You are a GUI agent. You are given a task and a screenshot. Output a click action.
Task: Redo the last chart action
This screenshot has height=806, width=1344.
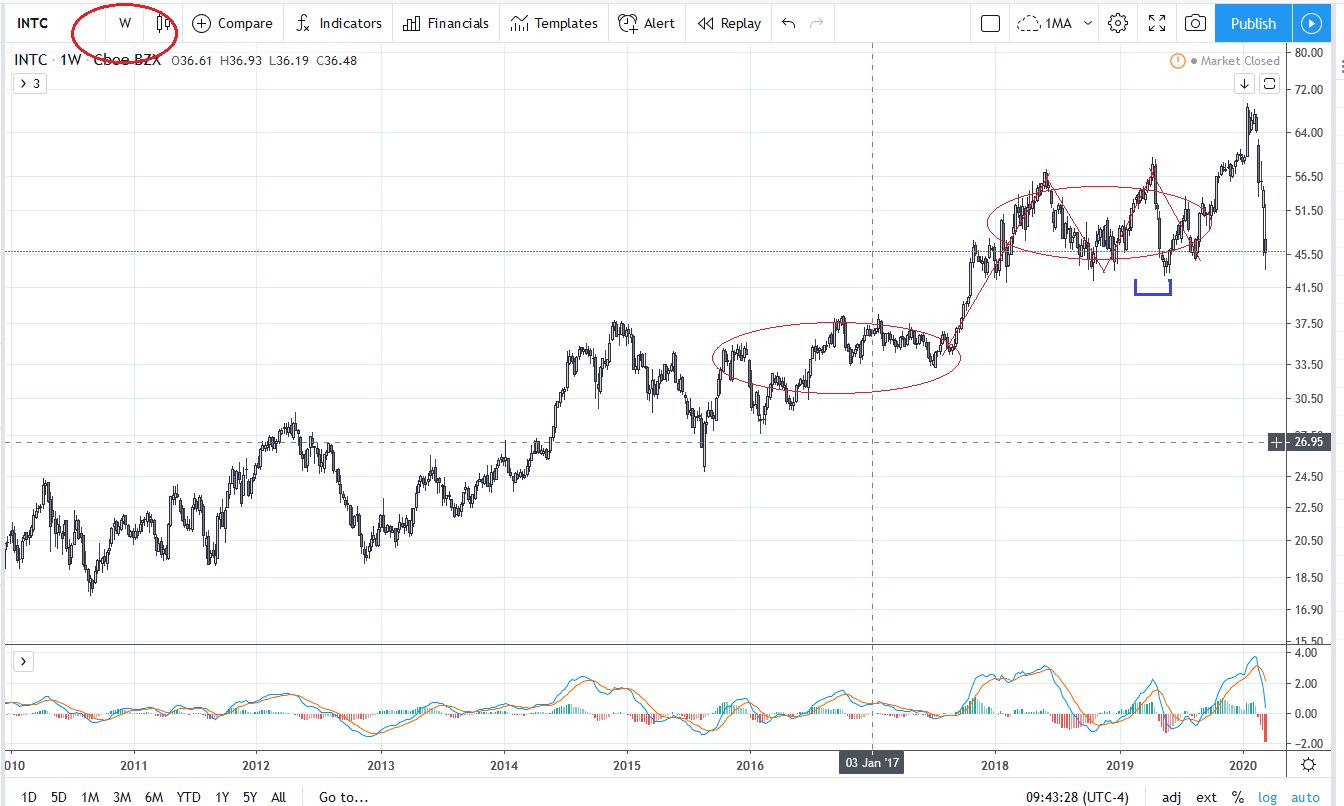[x=816, y=23]
